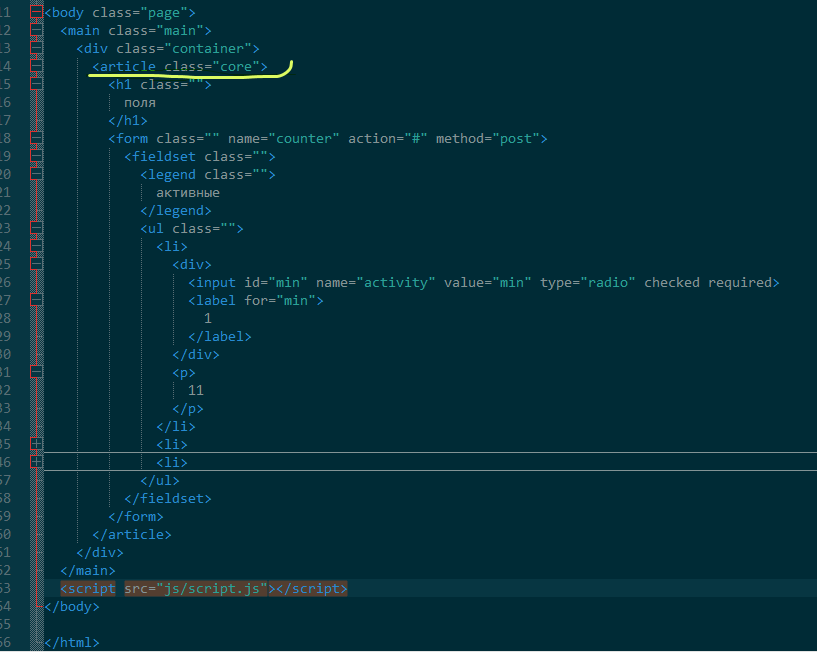
Task: Click the label text '1'
Action: pyautogui.click(x=208, y=318)
